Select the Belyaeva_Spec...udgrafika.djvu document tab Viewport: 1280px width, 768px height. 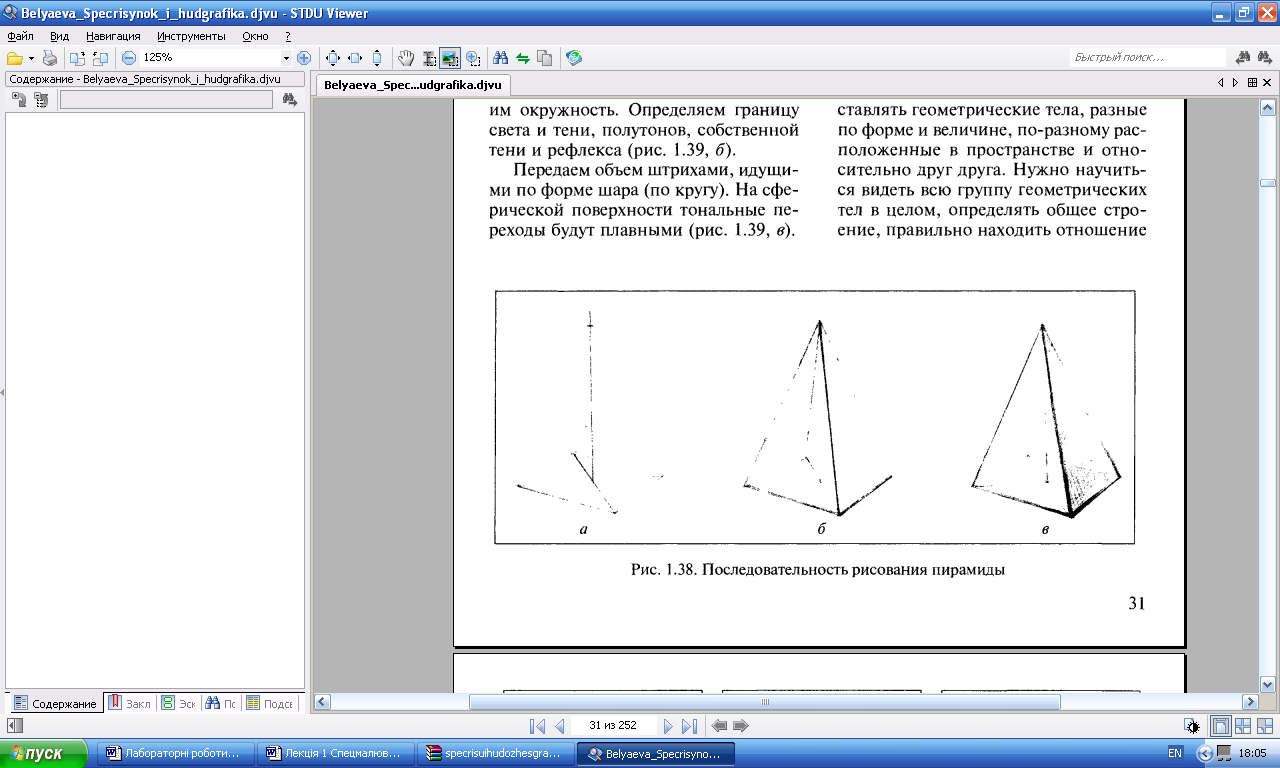(x=412, y=86)
